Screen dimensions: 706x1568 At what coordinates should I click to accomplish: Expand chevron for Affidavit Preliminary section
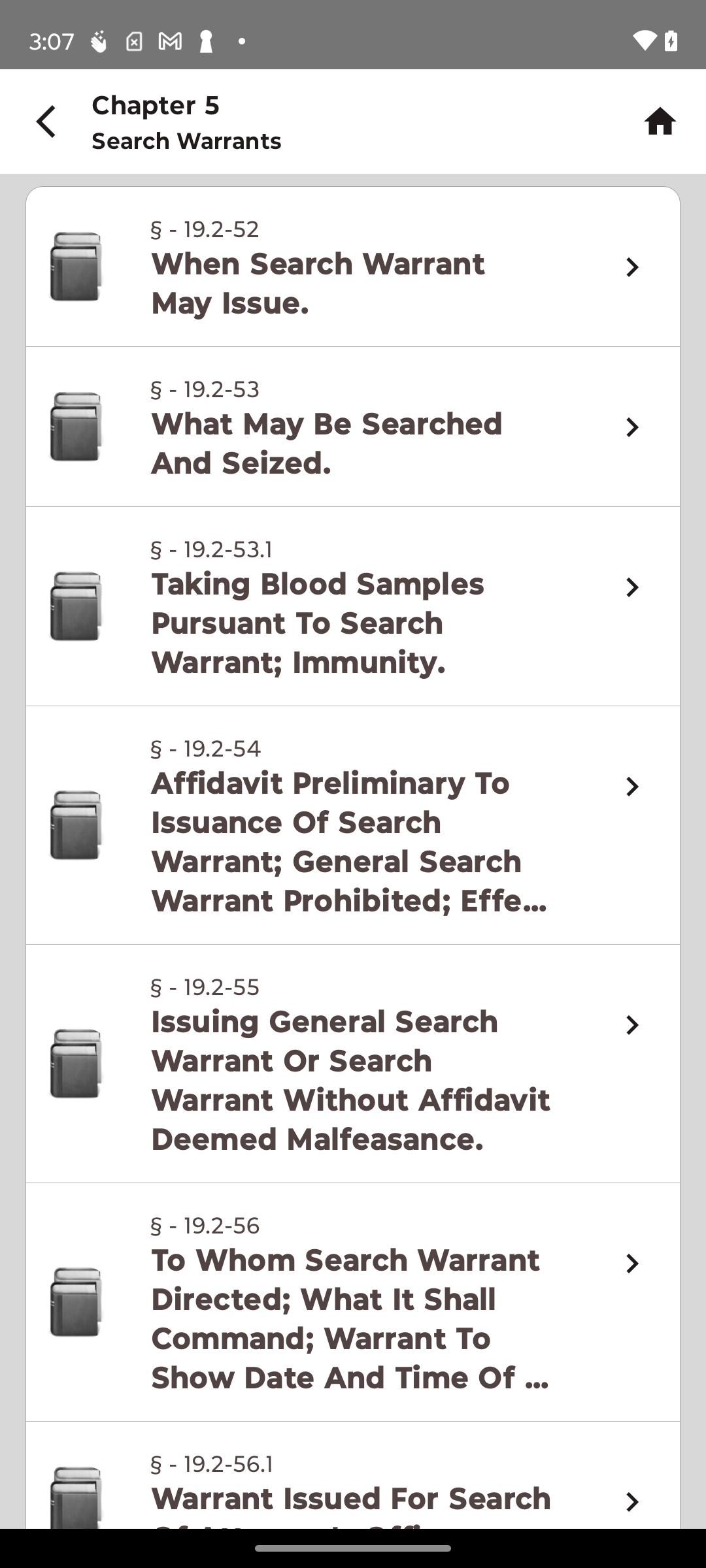631,787
